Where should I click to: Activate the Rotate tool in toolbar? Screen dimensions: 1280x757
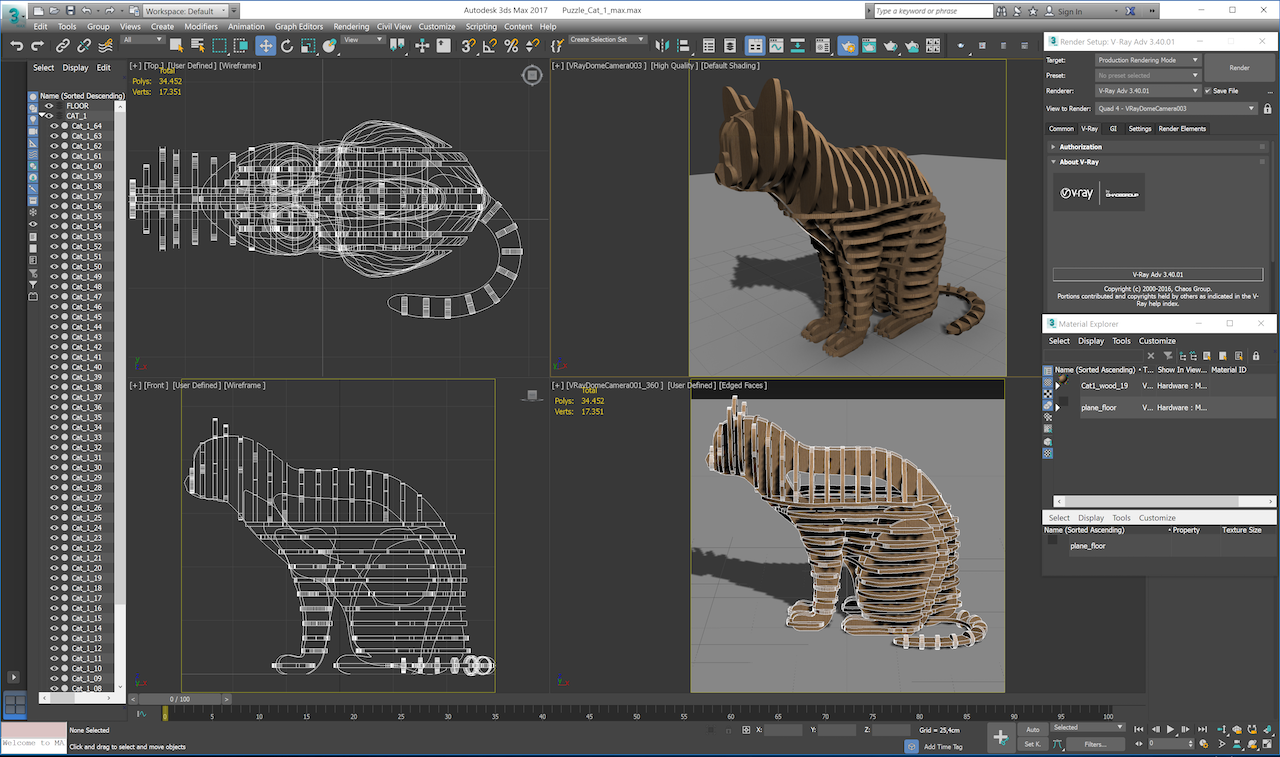[x=287, y=46]
